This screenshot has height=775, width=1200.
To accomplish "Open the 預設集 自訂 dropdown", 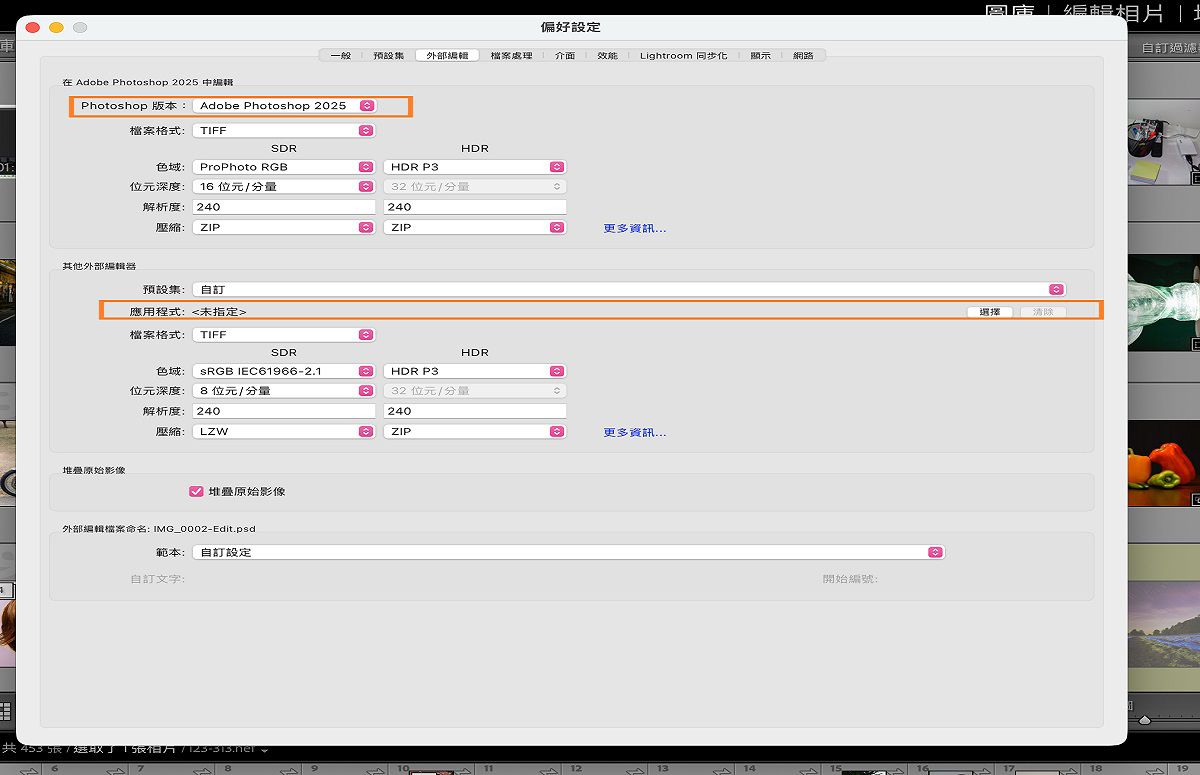I will (x=629, y=289).
